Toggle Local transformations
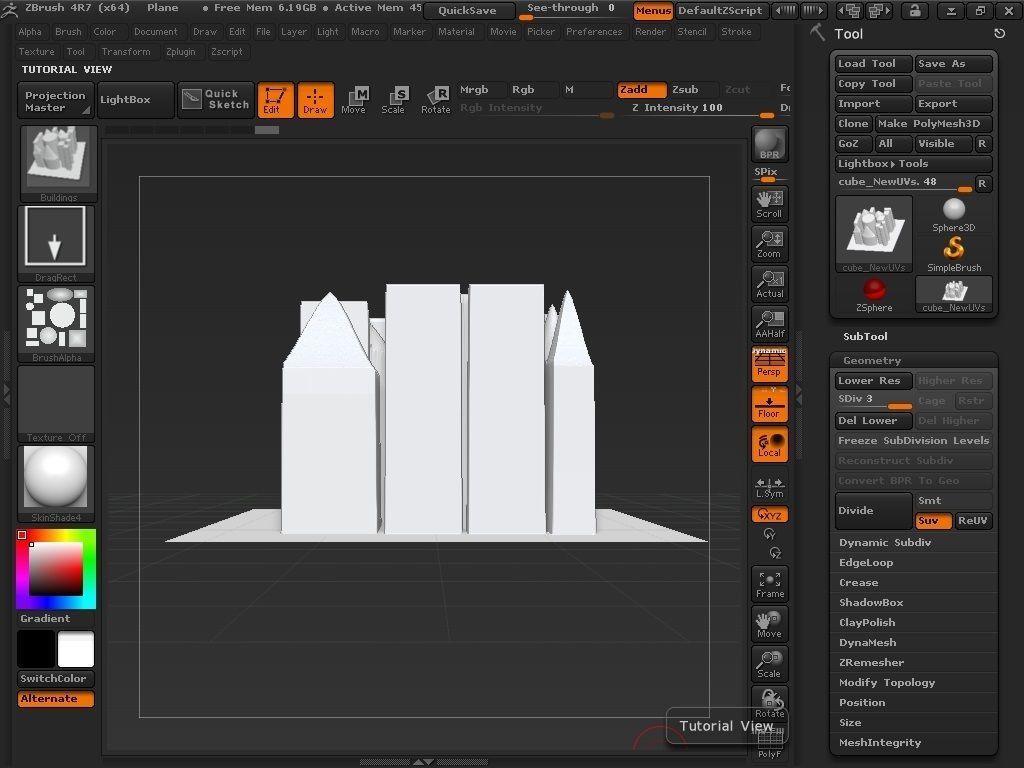 tap(769, 444)
